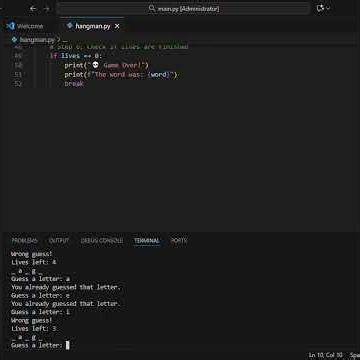Open the OUTPUT panel tab
This screenshot has height=360, width=360.
59,240
